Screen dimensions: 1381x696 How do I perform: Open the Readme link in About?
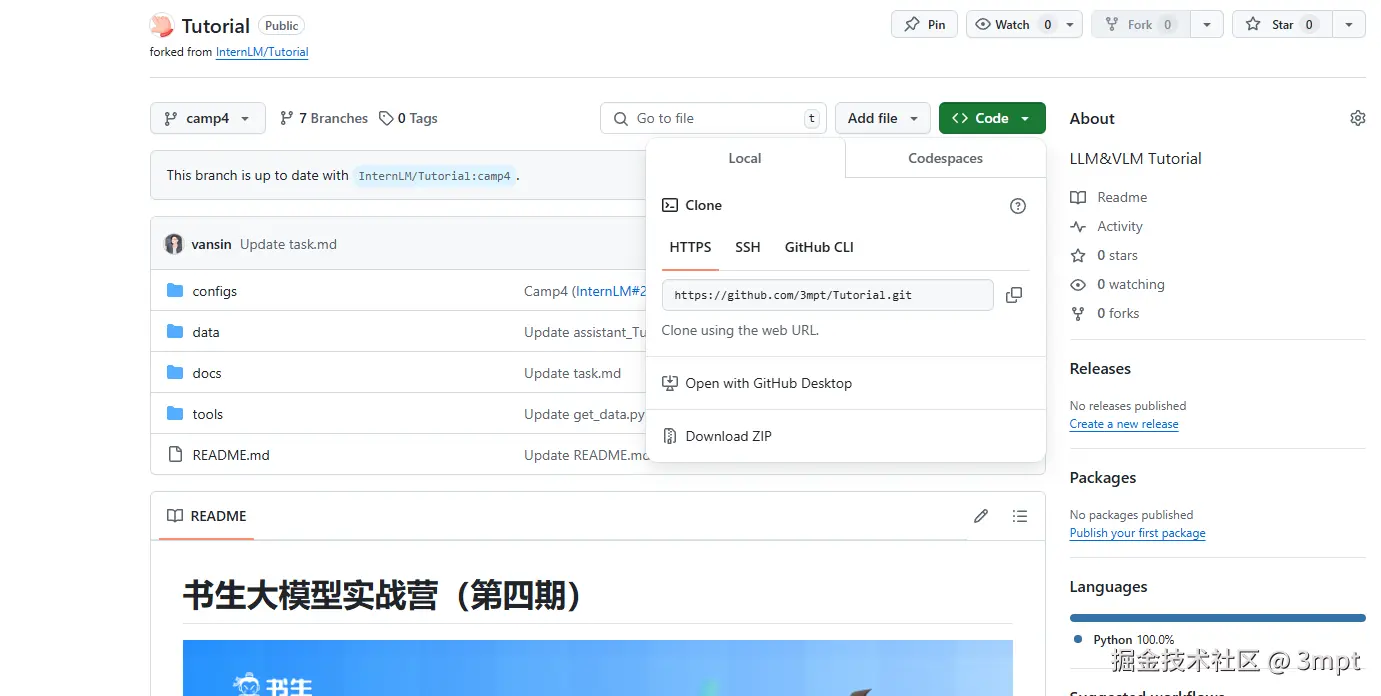1122,197
